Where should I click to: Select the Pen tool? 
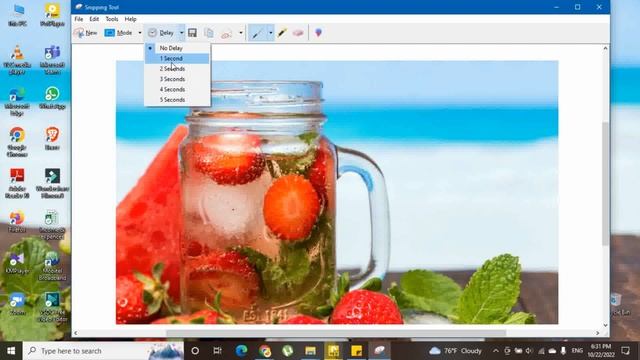click(257, 33)
